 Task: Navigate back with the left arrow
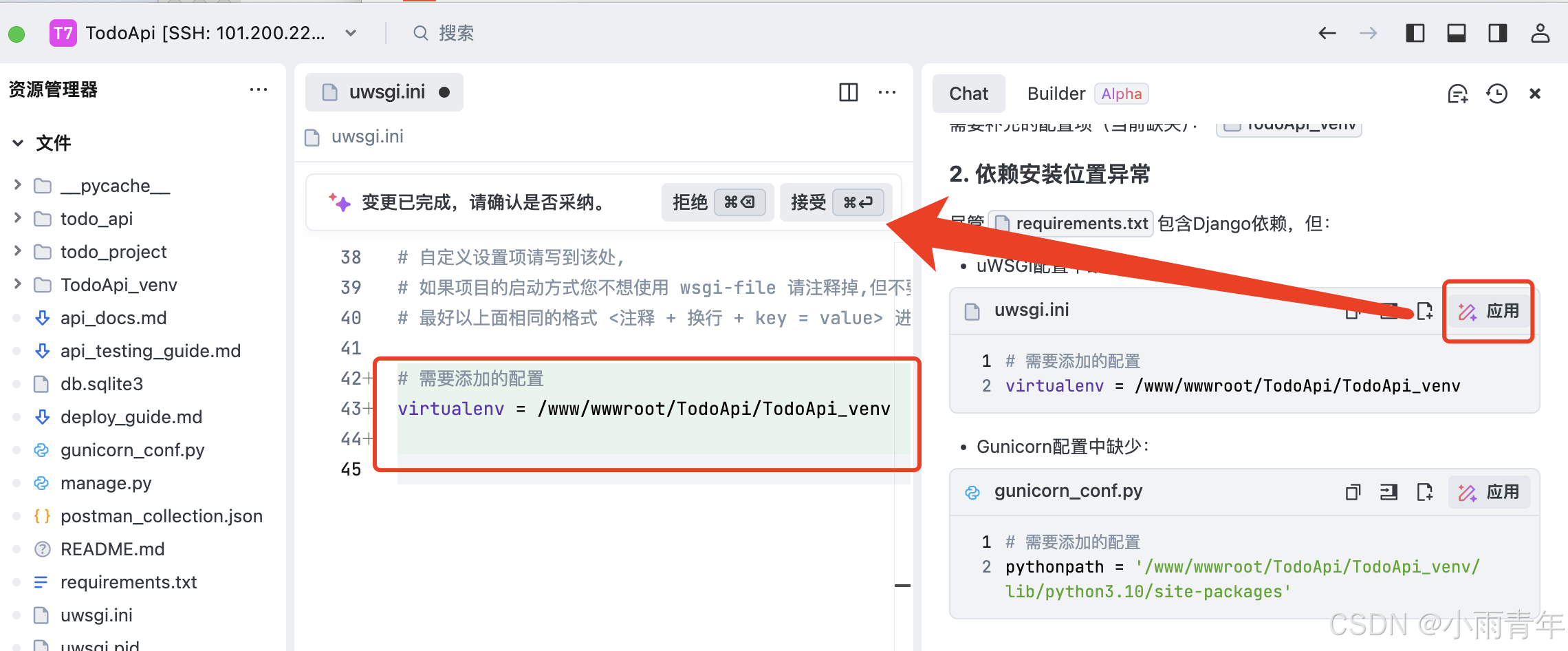1327,33
